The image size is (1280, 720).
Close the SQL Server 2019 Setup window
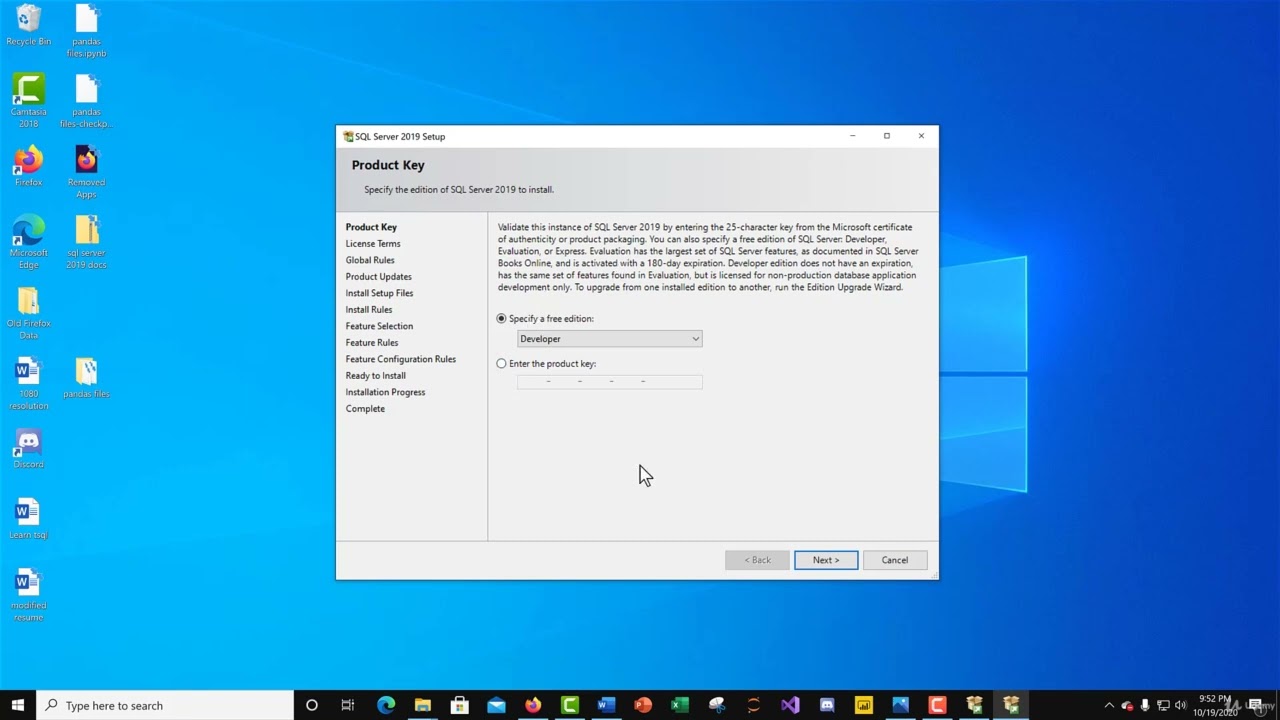point(921,136)
